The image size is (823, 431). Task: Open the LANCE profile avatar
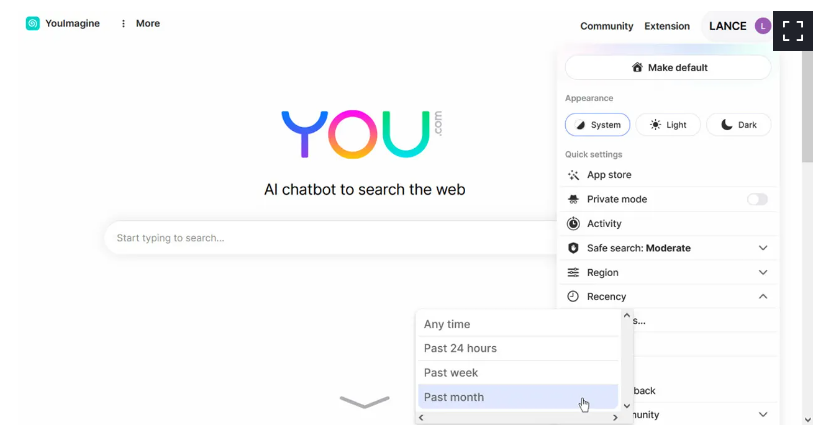(763, 26)
